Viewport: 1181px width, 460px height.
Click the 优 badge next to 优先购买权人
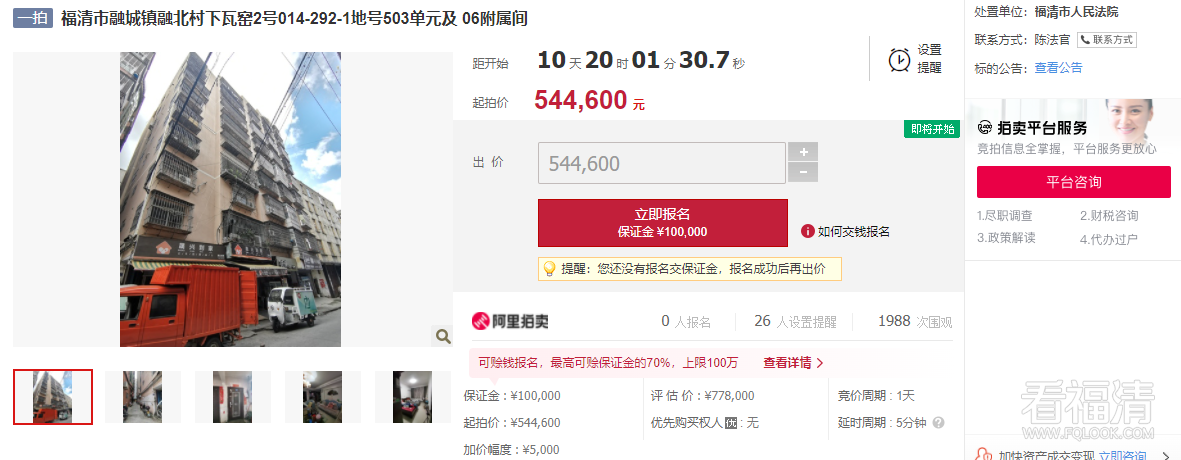(x=730, y=423)
